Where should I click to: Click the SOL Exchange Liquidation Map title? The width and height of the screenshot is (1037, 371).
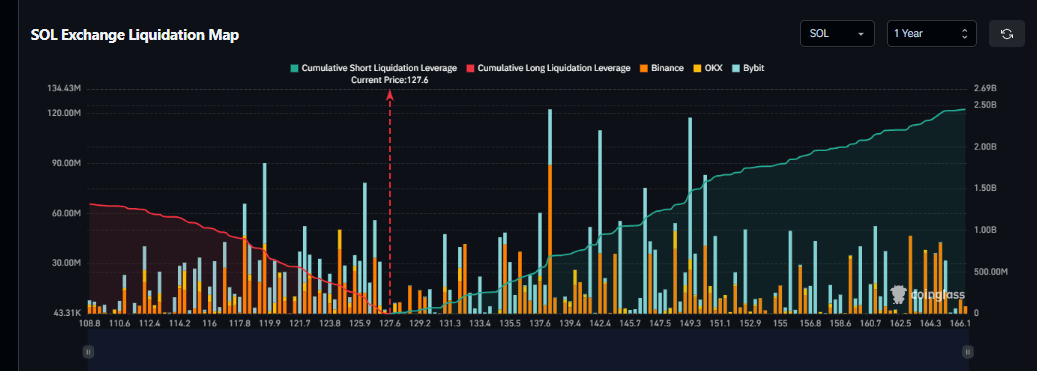click(135, 35)
